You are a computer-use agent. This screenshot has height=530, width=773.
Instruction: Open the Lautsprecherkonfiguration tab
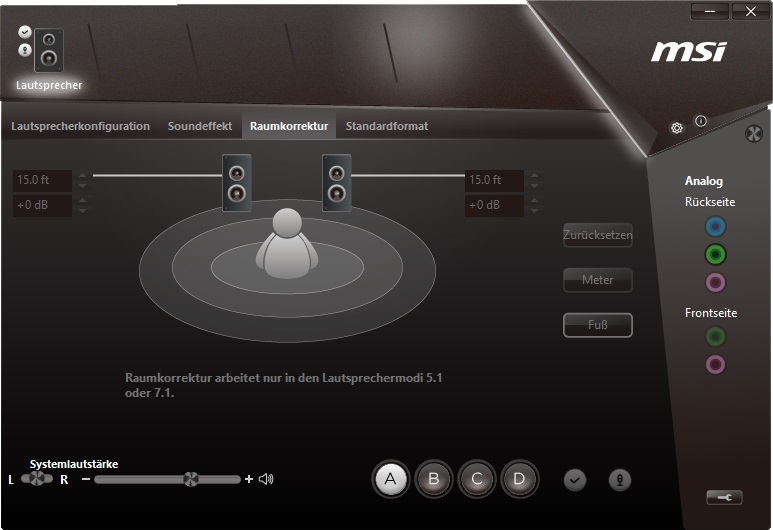(x=80, y=126)
